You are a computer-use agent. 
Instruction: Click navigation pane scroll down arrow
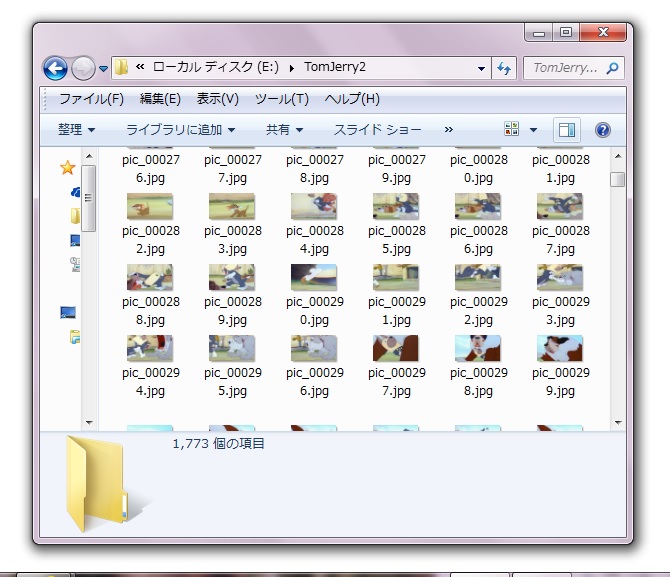[89, 423]
